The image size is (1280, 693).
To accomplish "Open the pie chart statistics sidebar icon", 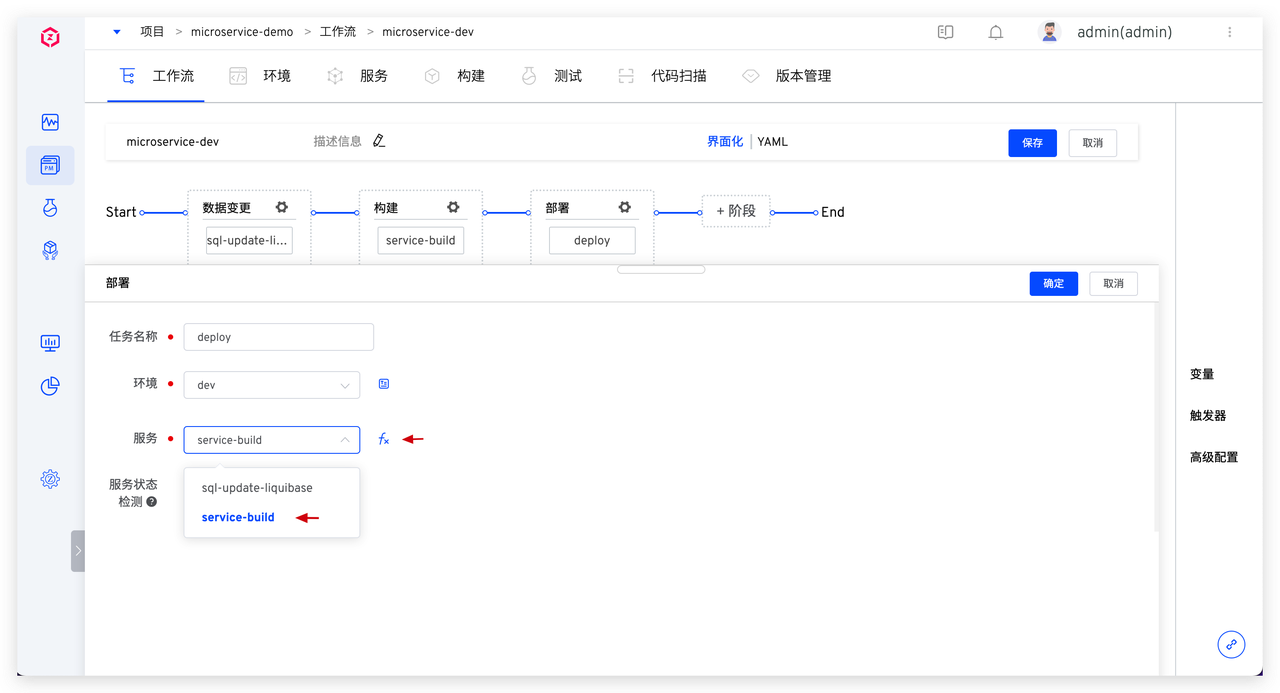I will 50,386.
